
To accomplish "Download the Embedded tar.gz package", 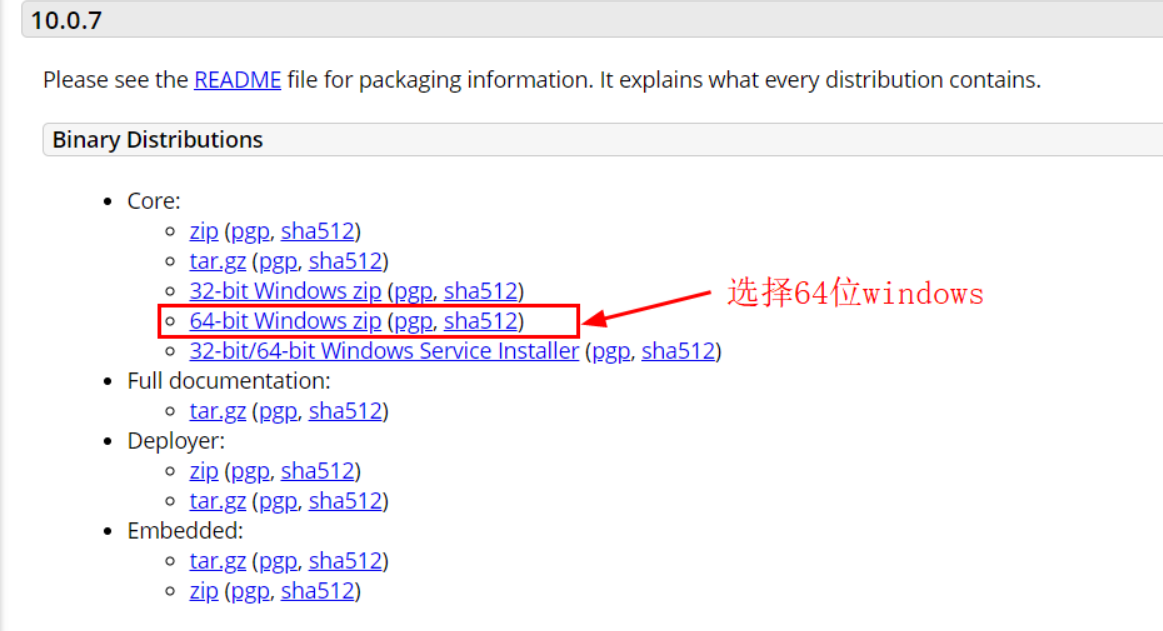I will tap(217, 561).
